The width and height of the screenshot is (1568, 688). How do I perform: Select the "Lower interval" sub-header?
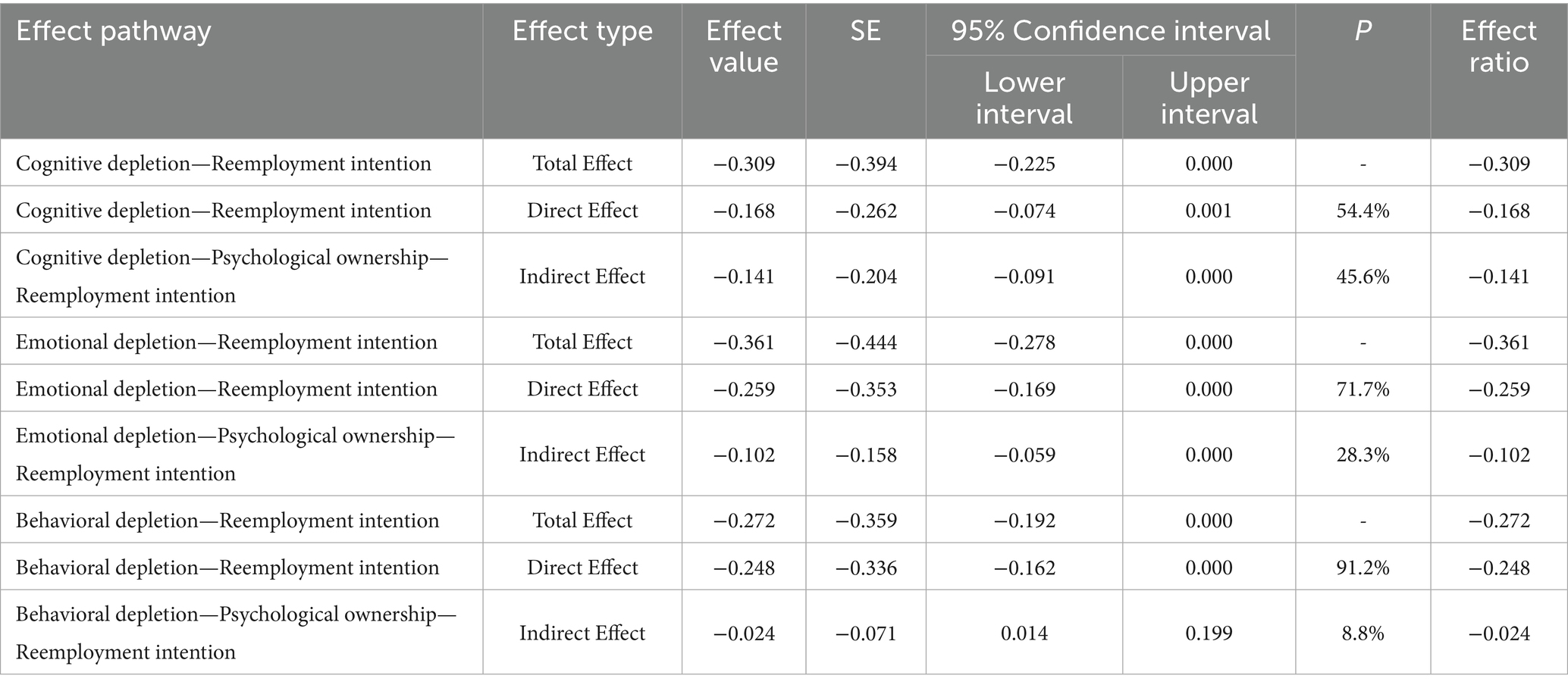(1024, 98)
